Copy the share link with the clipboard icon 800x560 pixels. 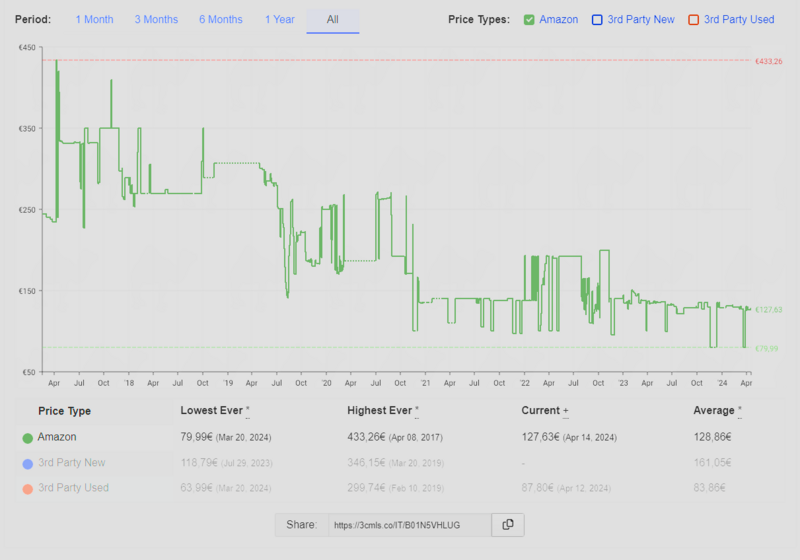click(508, 525)
